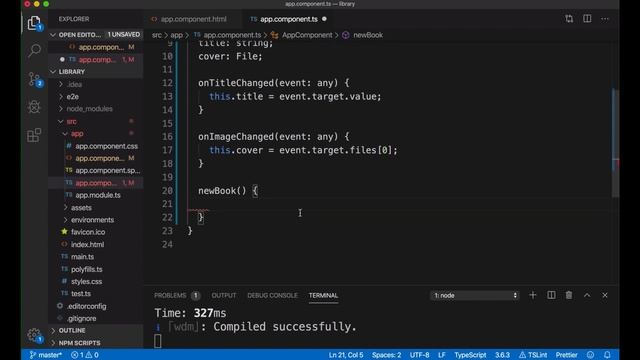Open the editor More Actions ellipsis

(x=605, y=19)
